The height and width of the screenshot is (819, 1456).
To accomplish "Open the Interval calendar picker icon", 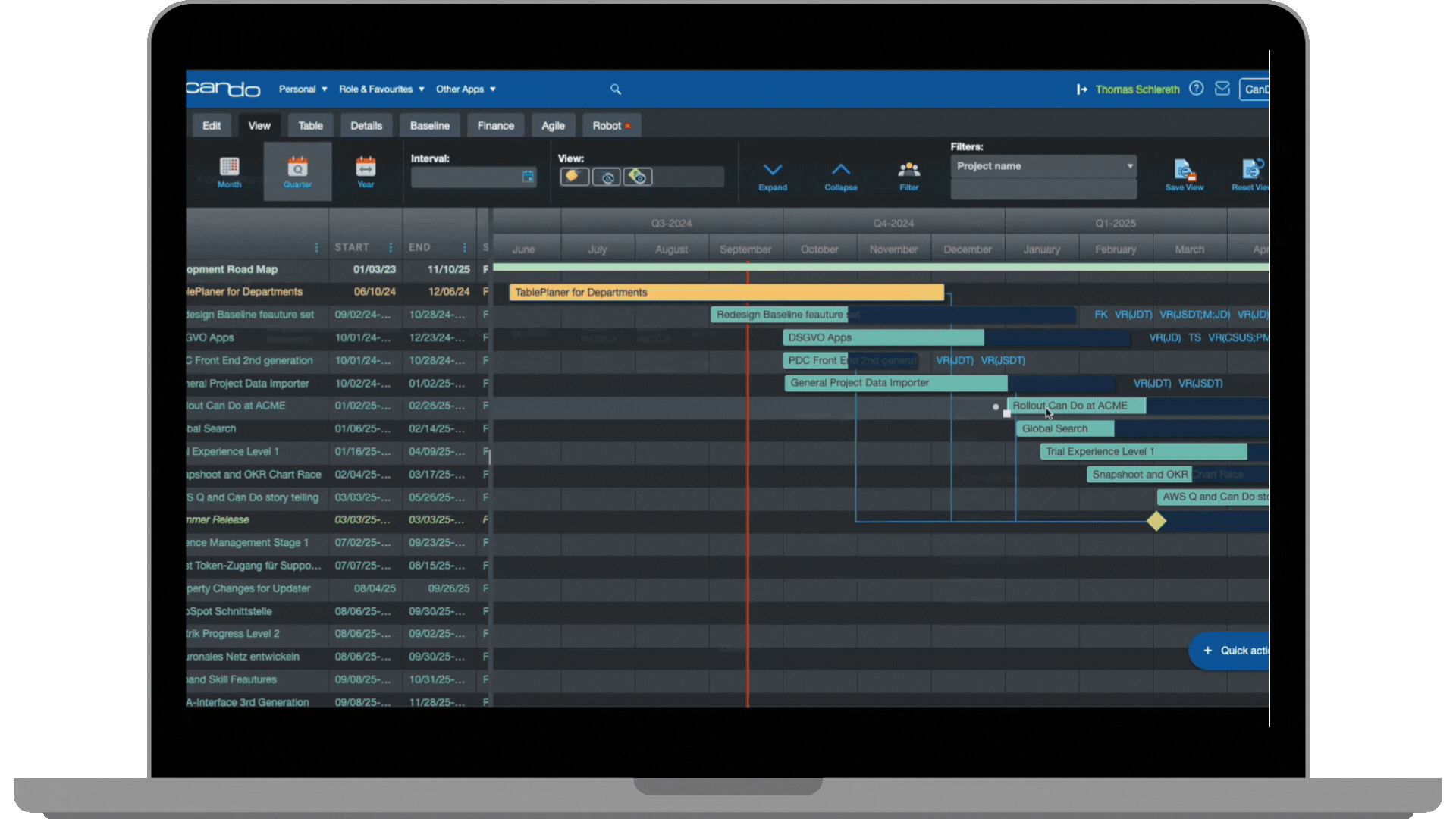I will tap(528, 177).
